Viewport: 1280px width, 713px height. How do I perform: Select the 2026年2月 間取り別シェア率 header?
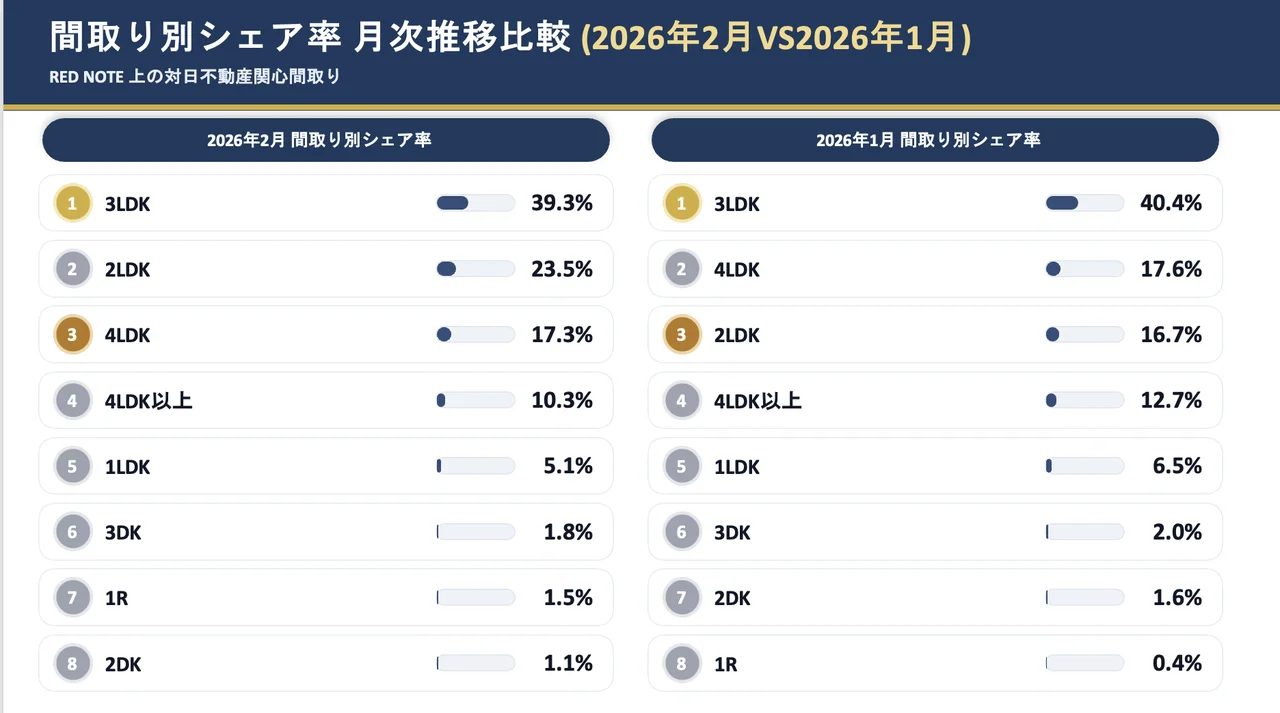(325, 140)
